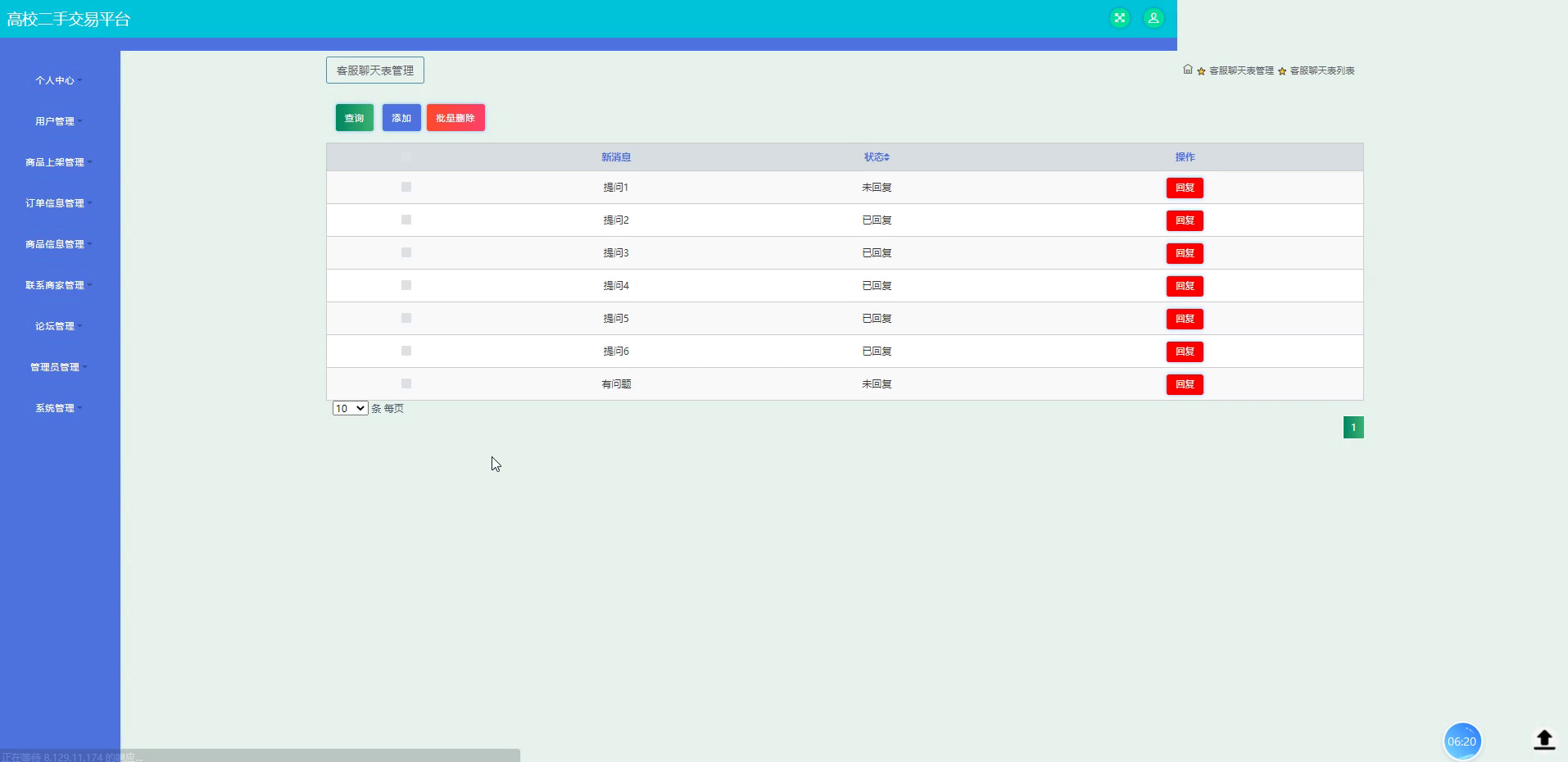This screenshot has height=762, width=1568.
Task: Go to page 1 in pagination
Action: pyautogui.click(x=1353, y=427)
